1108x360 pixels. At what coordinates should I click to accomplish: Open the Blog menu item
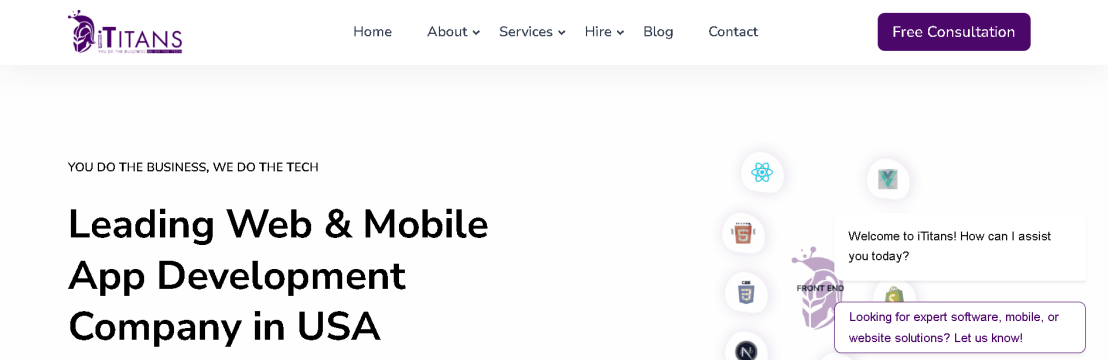tap(658, 32)
